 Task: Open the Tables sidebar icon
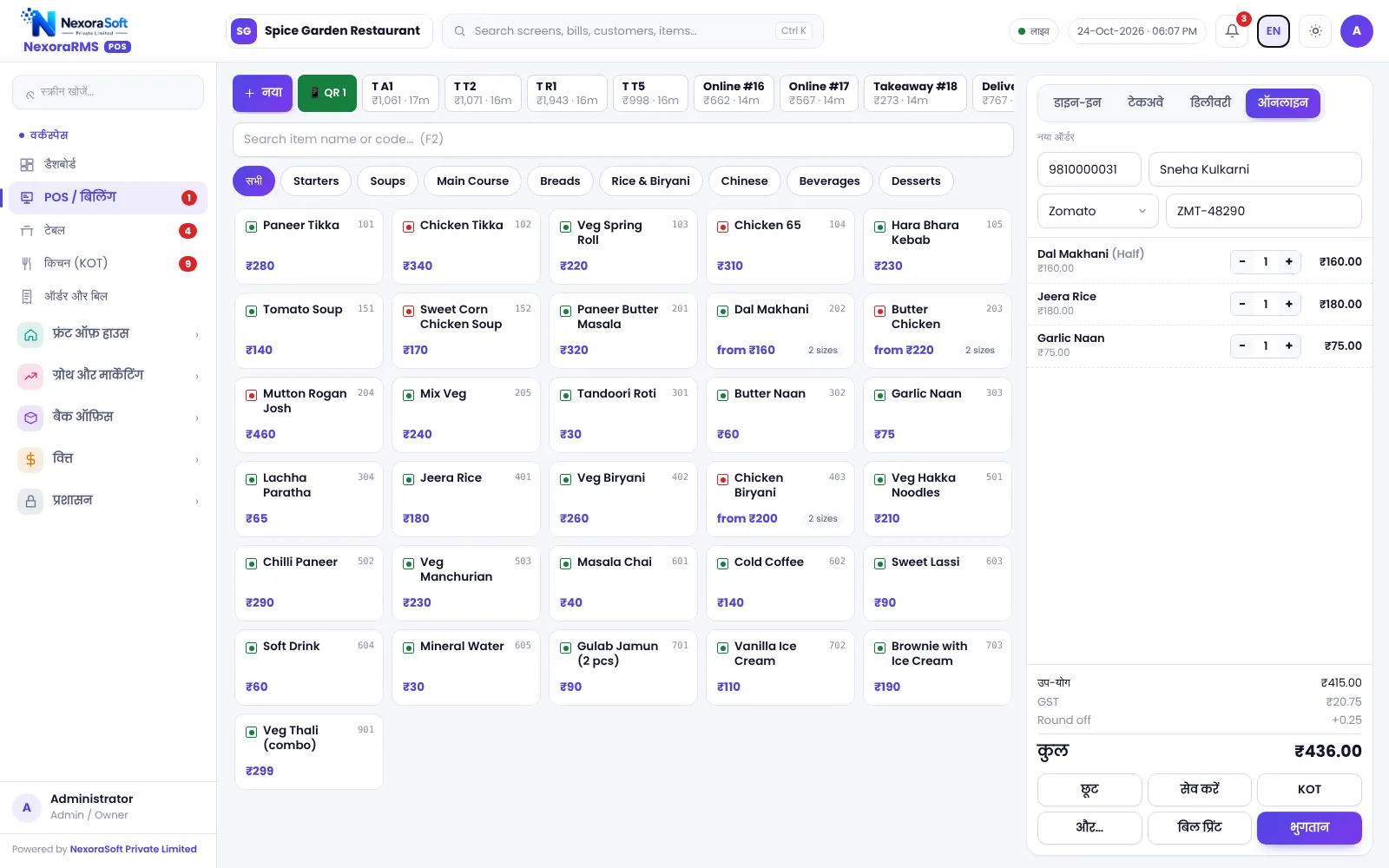point(27,231)
